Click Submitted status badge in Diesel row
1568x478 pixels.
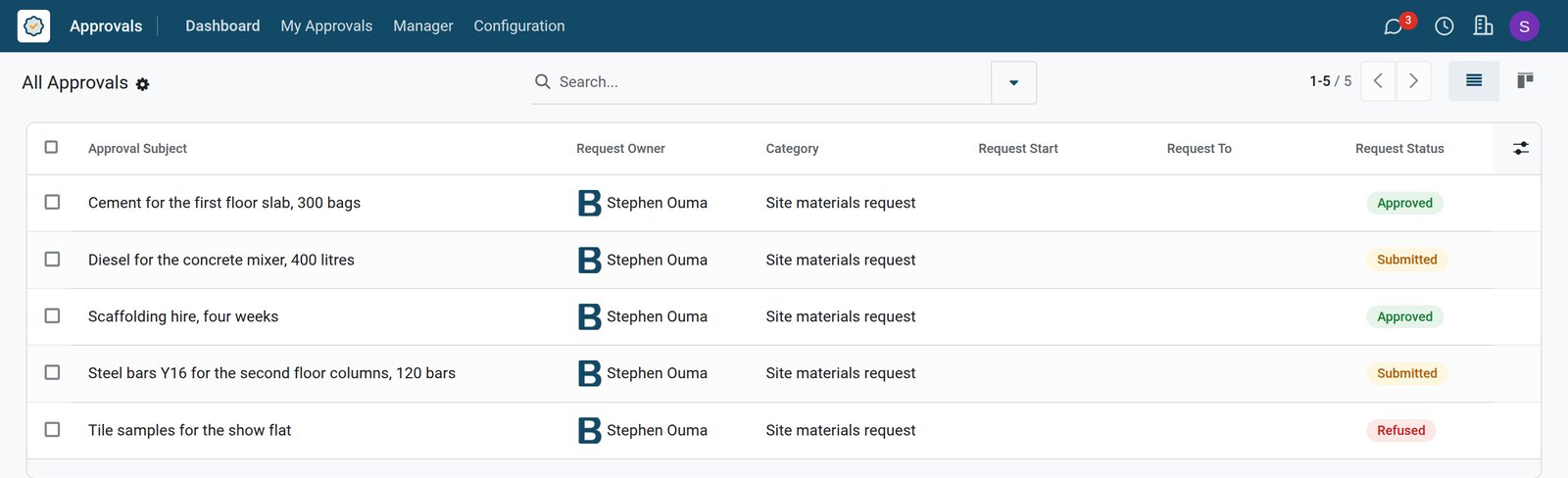[1407, 260]
